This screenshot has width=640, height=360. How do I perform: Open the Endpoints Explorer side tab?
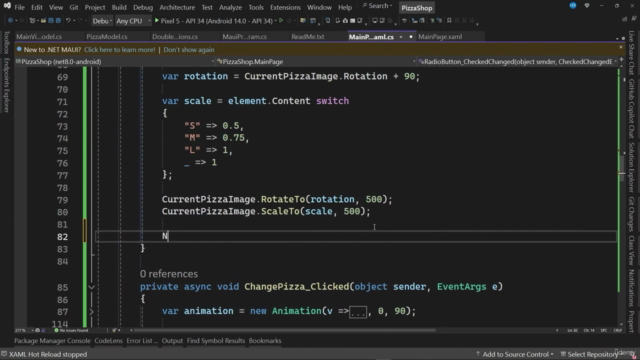tap(6, 85)
